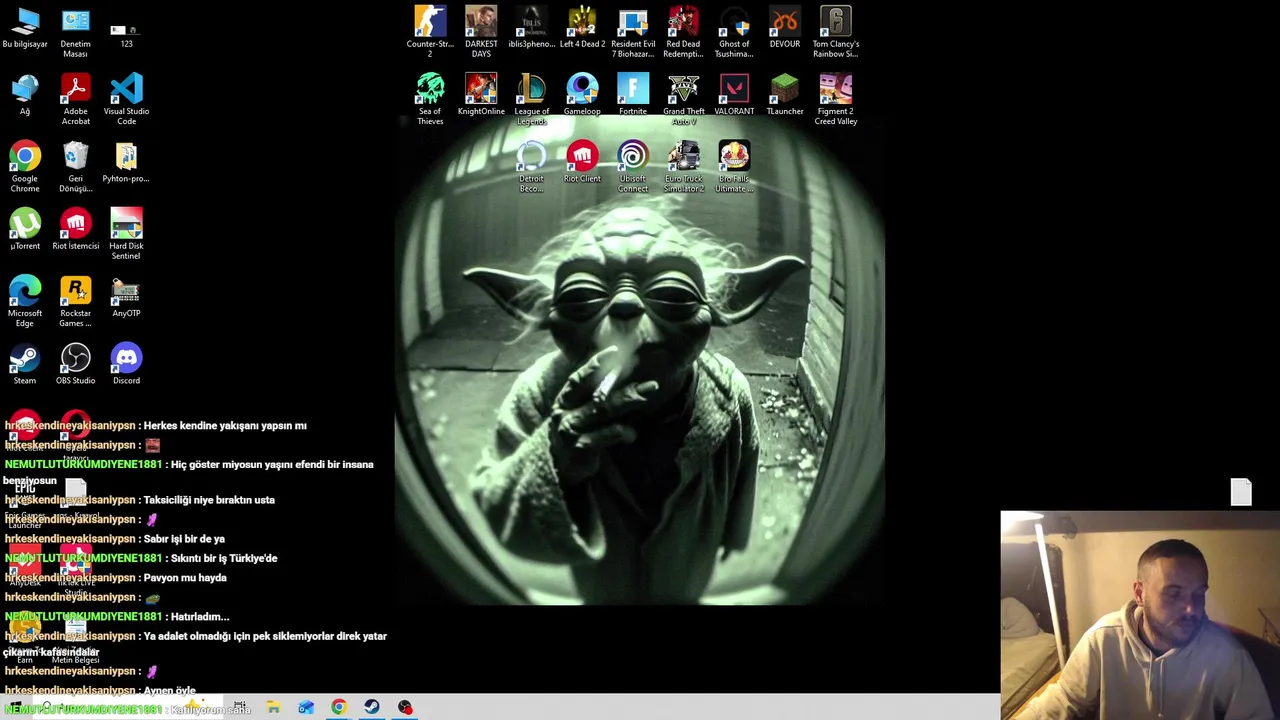Open Gameloop desktop icon
1280x720 pixels.
[582, 96]
